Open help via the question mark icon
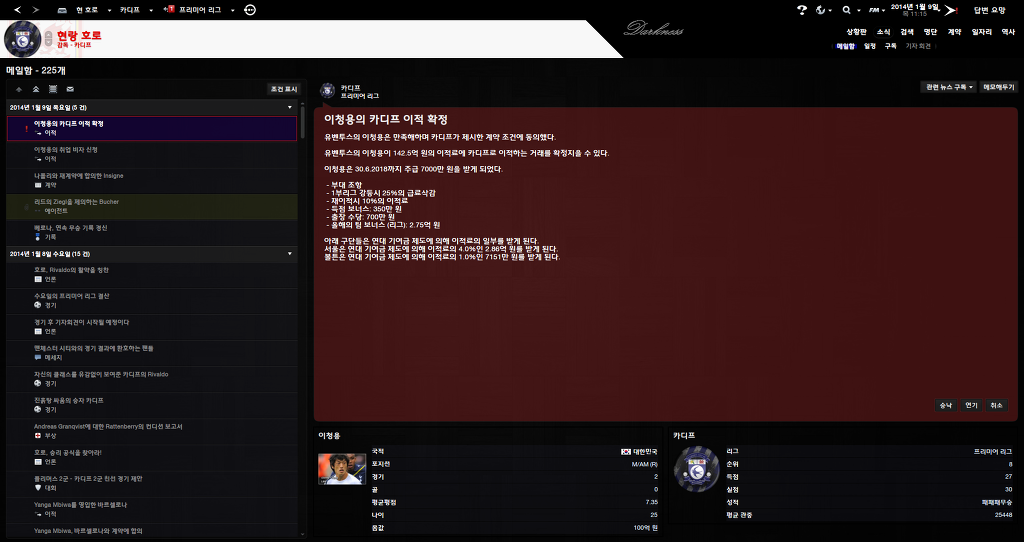Viewport: 1024px width, 542px height. coord(802,10)
